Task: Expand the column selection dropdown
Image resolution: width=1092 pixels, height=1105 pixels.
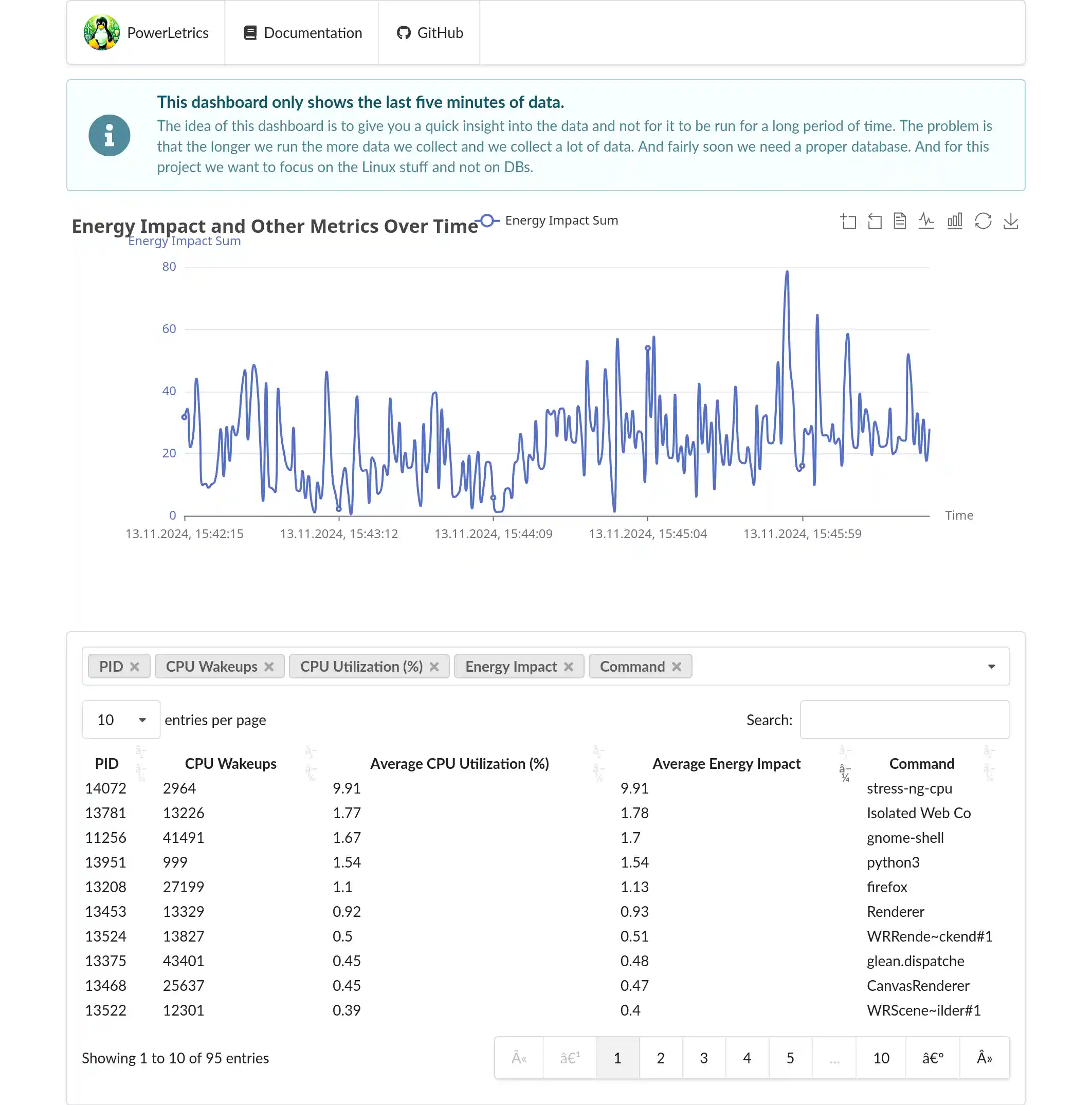Action: point(991,666)
